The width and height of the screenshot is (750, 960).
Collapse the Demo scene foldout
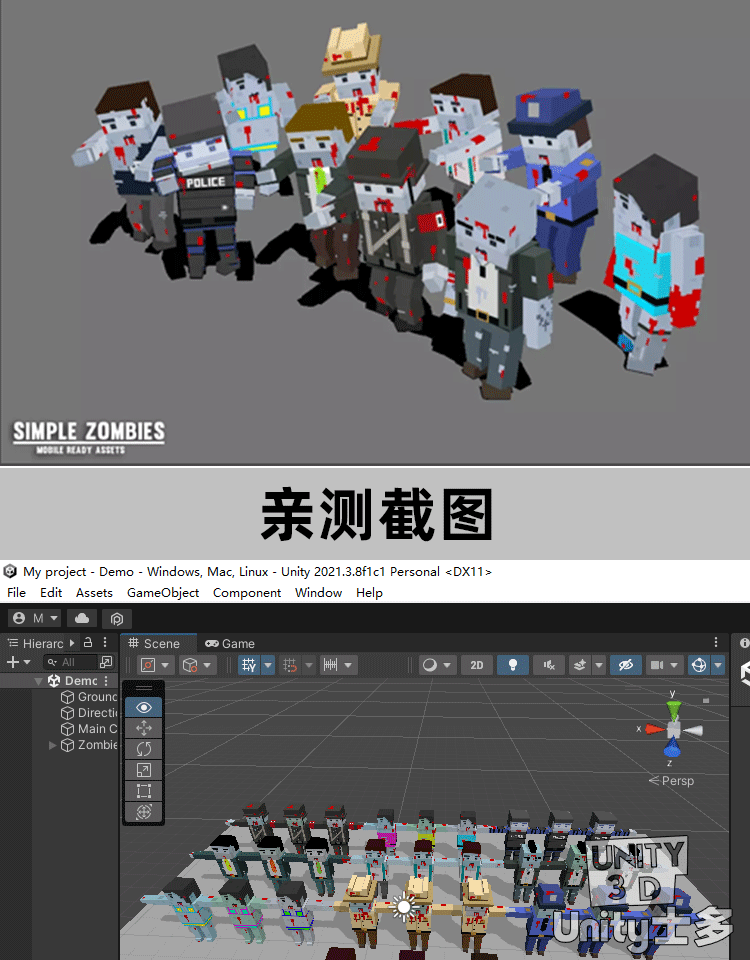pyautogui.click(x=38, y=681)
